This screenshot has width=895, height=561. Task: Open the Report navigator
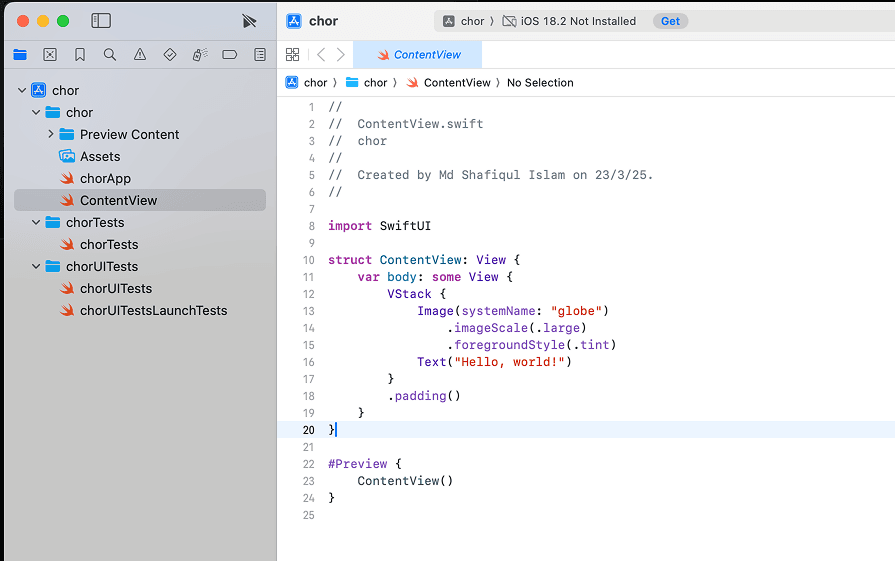(260, 55)
